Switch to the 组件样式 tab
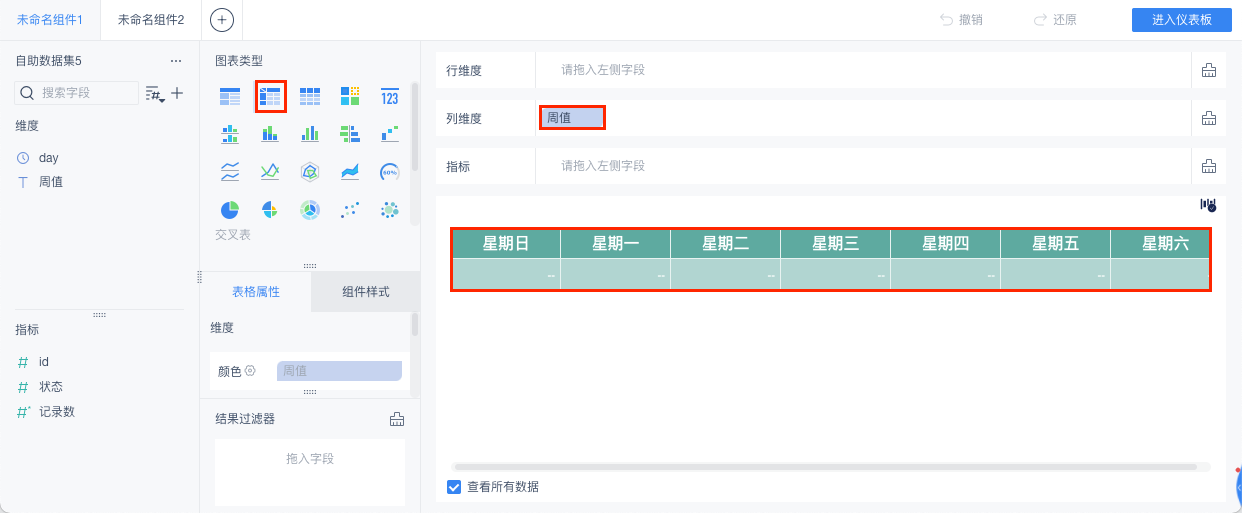Image resolution: width=1242 pixels, height=513 pixels. pyautogui.click(x=365, y=292)
